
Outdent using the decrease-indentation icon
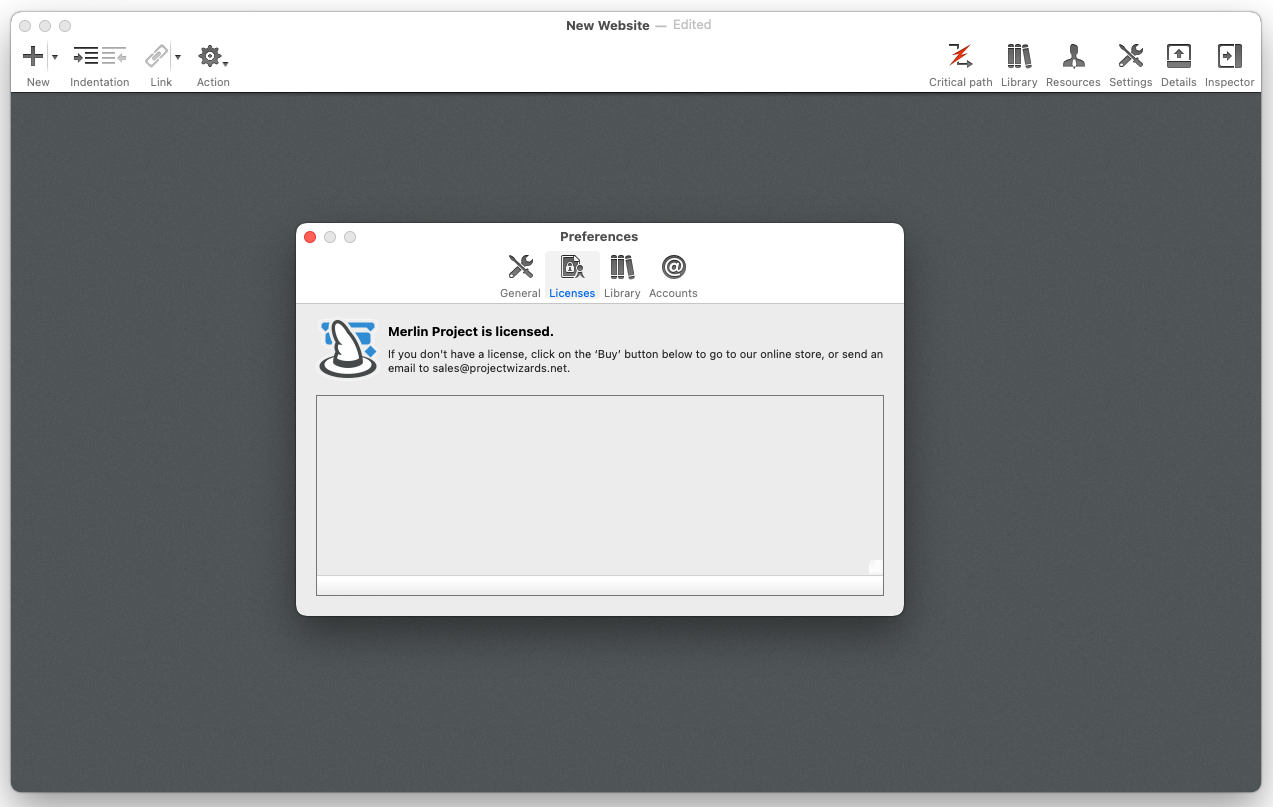click(114, 57)
